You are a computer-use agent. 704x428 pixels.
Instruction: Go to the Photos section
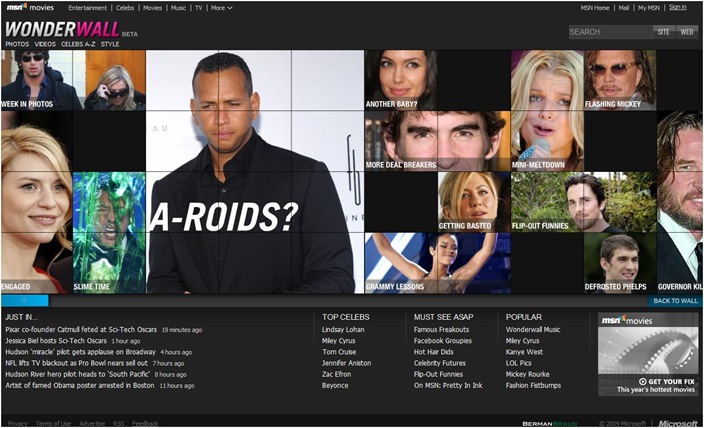17,44
